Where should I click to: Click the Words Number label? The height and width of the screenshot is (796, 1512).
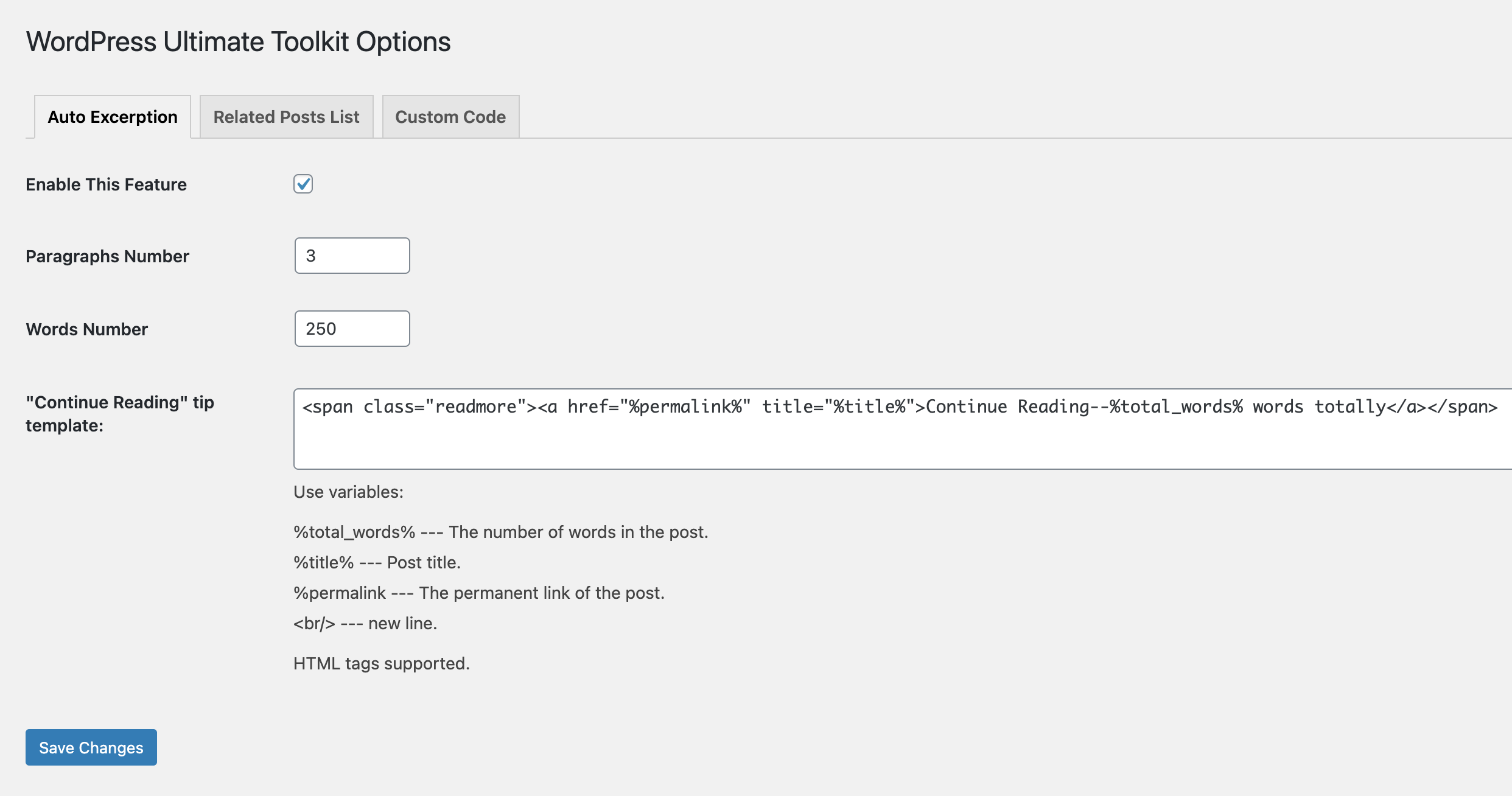click(86, 329)
